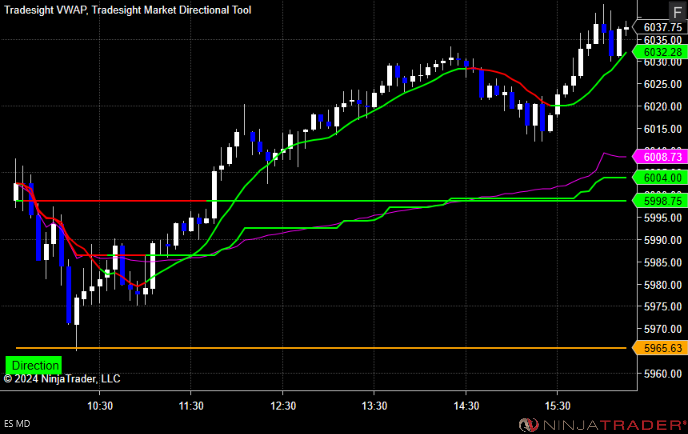This screenshot has width=688, height=434.
Task: Click the 5975.00 price axis label
Action: pyautogui.click(x=663, y=306)
